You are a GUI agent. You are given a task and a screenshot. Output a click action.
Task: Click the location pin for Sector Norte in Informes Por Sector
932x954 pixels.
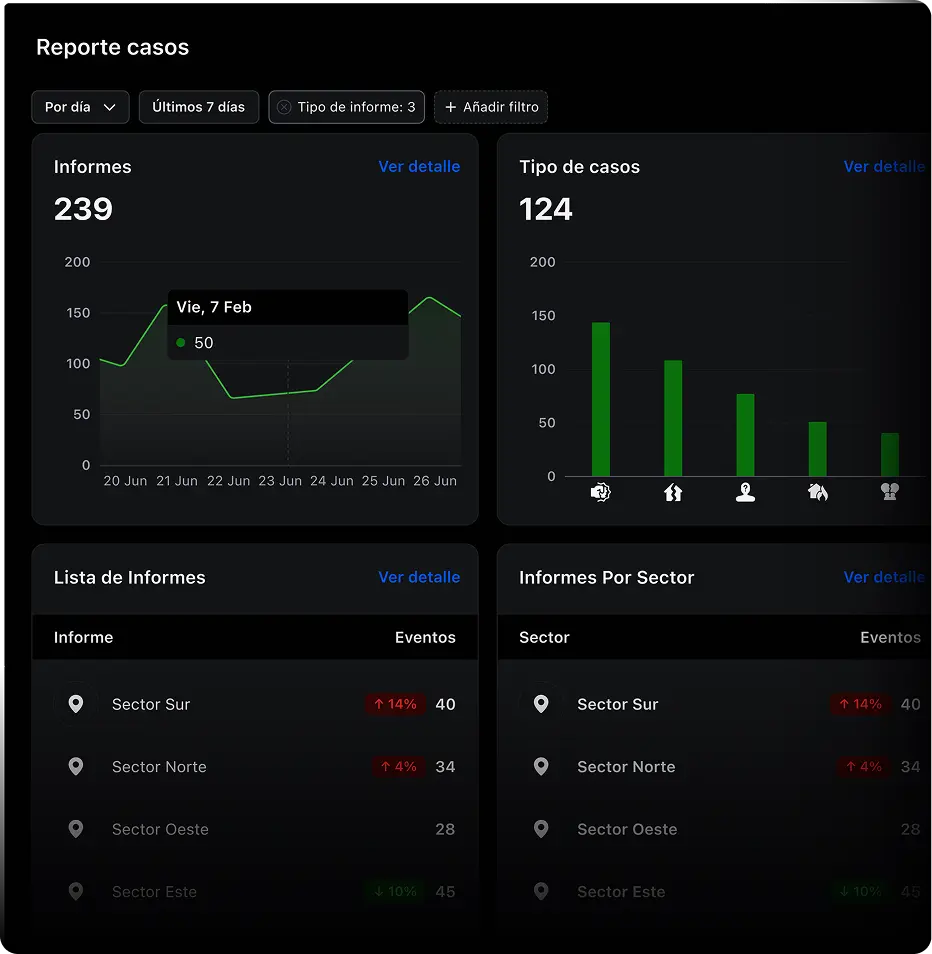tap(541, 767)
